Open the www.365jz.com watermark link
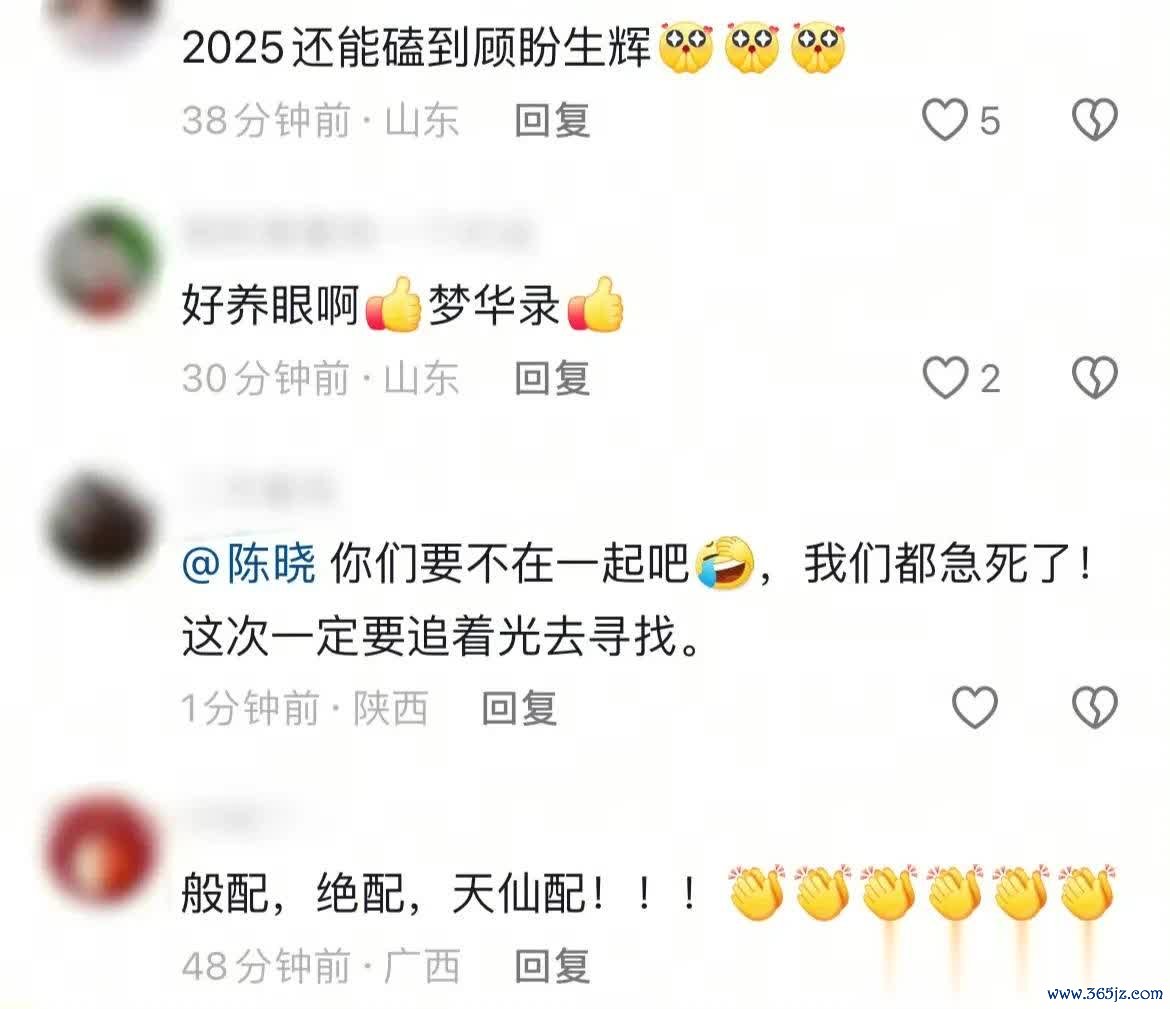The height and width of the screenshot is (1009, 1170). coord(1105,994)
